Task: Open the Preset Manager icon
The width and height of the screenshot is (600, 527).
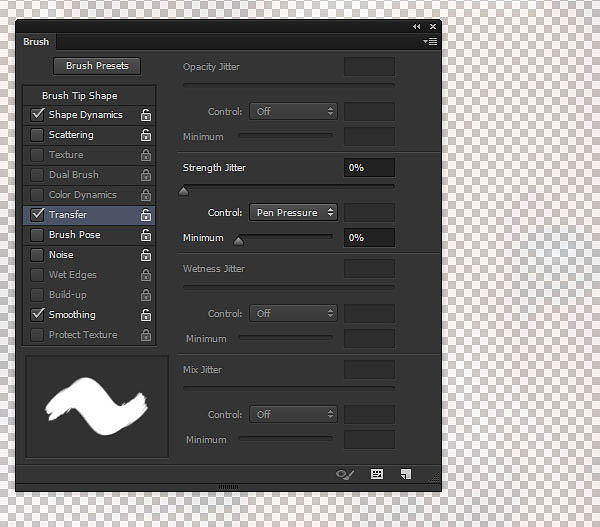Action: pos(377,474)
